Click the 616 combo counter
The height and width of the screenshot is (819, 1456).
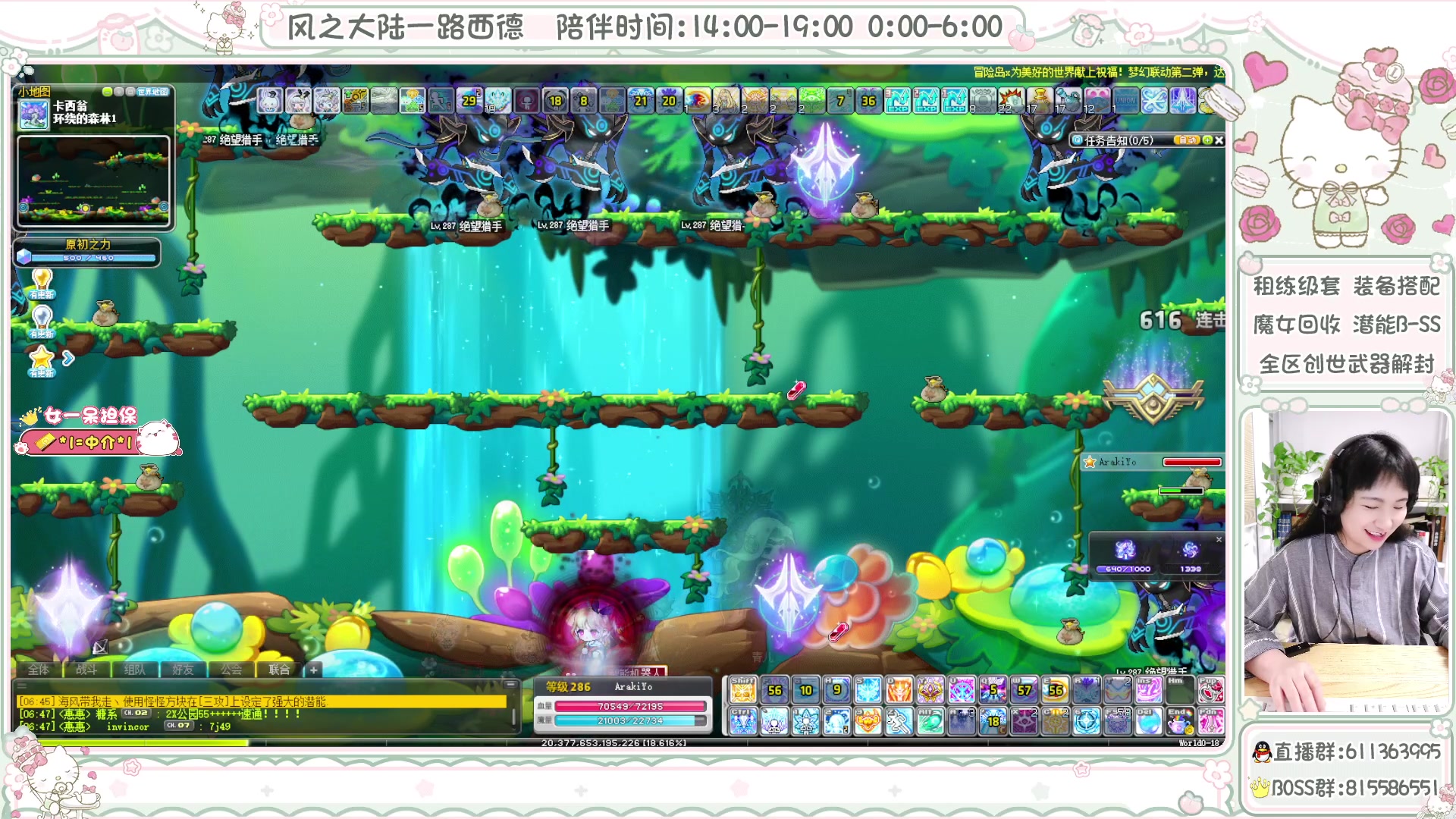(1160, 321)
